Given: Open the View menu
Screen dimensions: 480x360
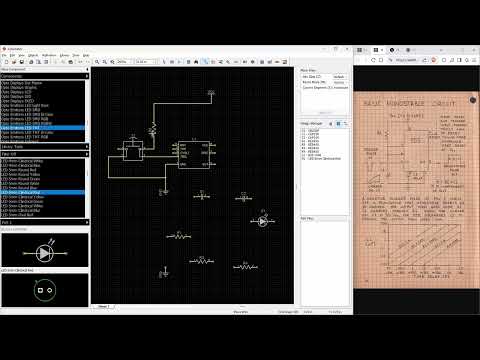Looking at the screenshot, I should coord(21,55).
